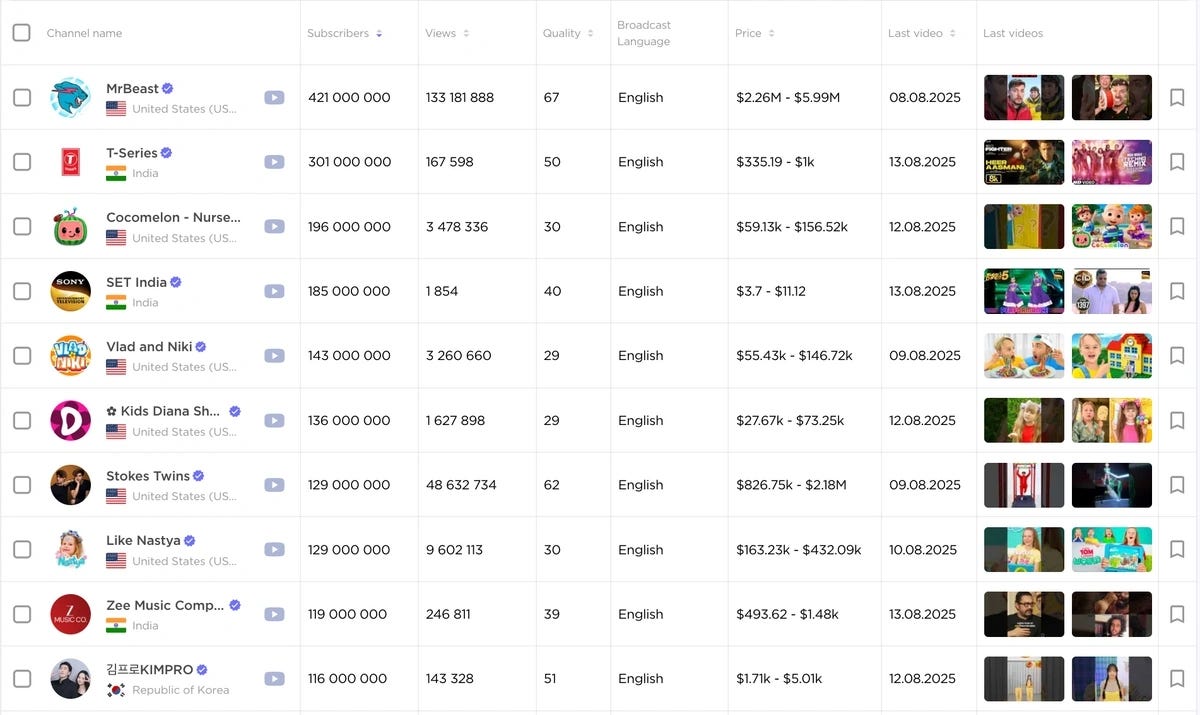
Task: Click the 10.08.2025 last video date
Action: click(x=925, y=550)
